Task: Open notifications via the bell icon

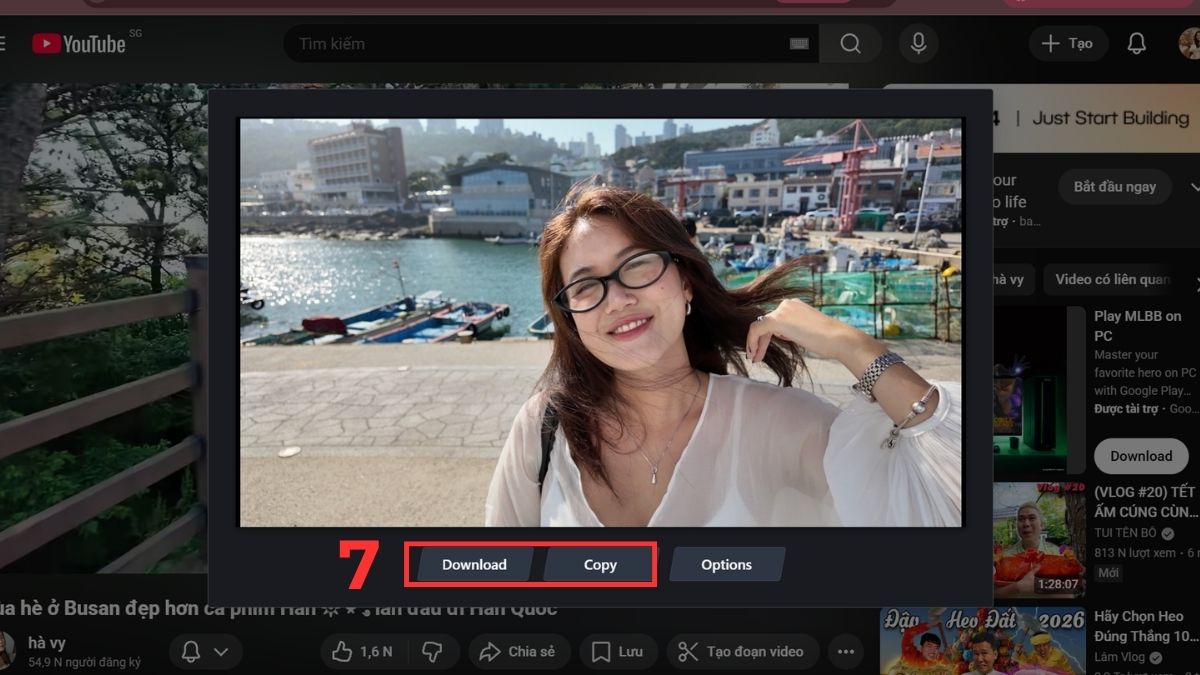Action: tap(1138, 43)
